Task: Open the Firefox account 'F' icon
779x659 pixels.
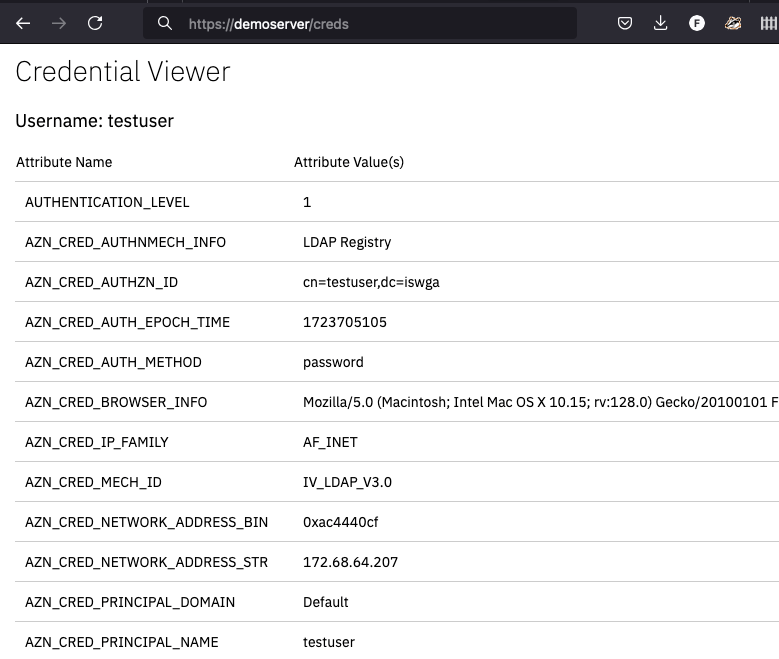Action: [697, 23]
